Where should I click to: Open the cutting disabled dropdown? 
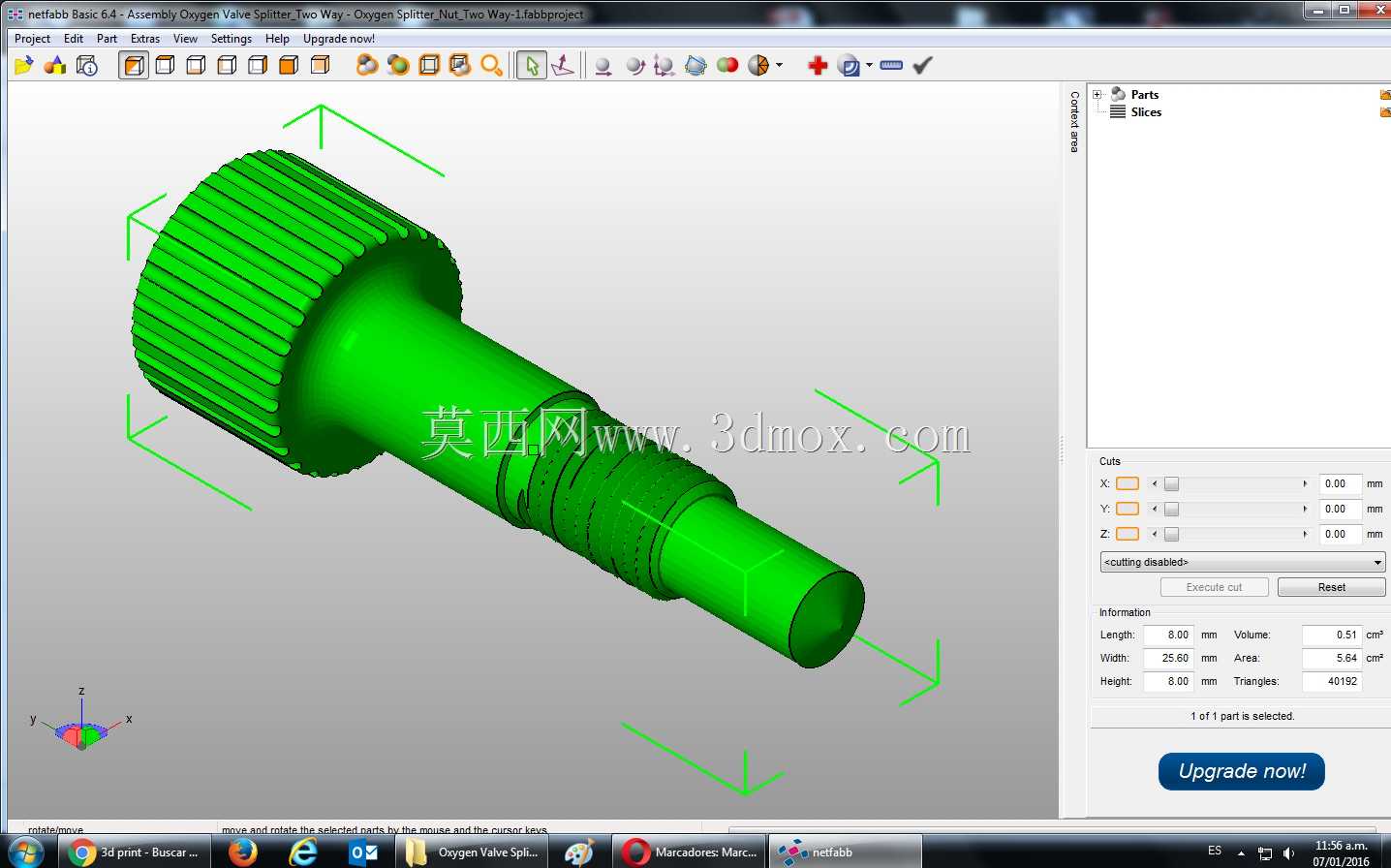[1243, 562]
